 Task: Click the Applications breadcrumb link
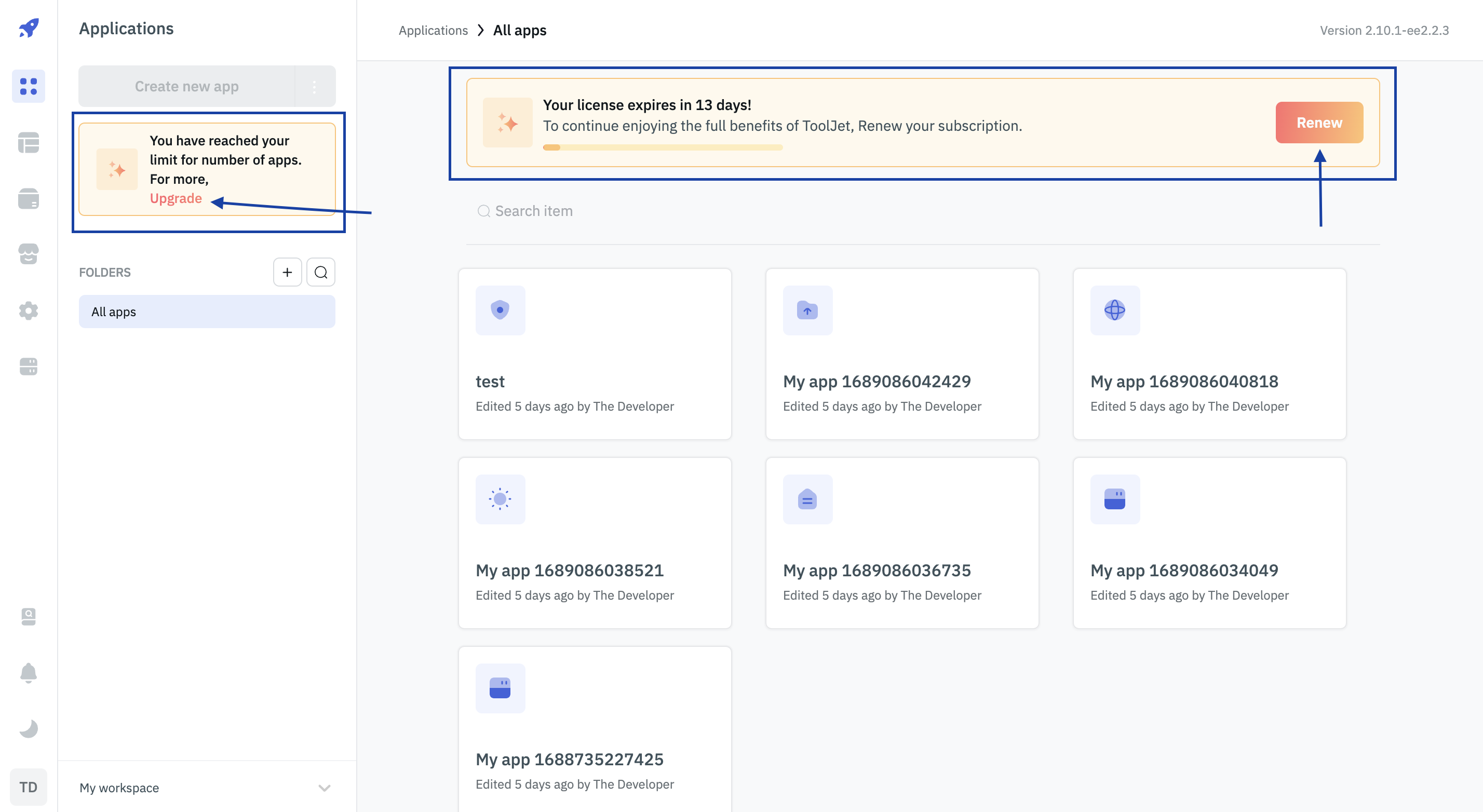tap(433, 31)
